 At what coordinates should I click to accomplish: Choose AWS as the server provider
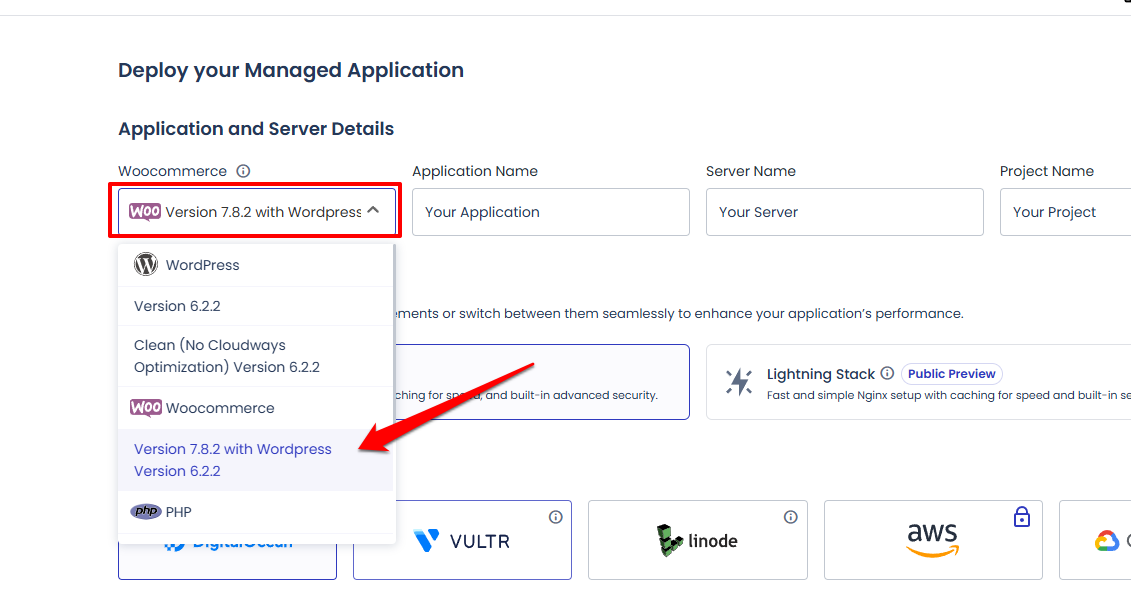(933, 540)
